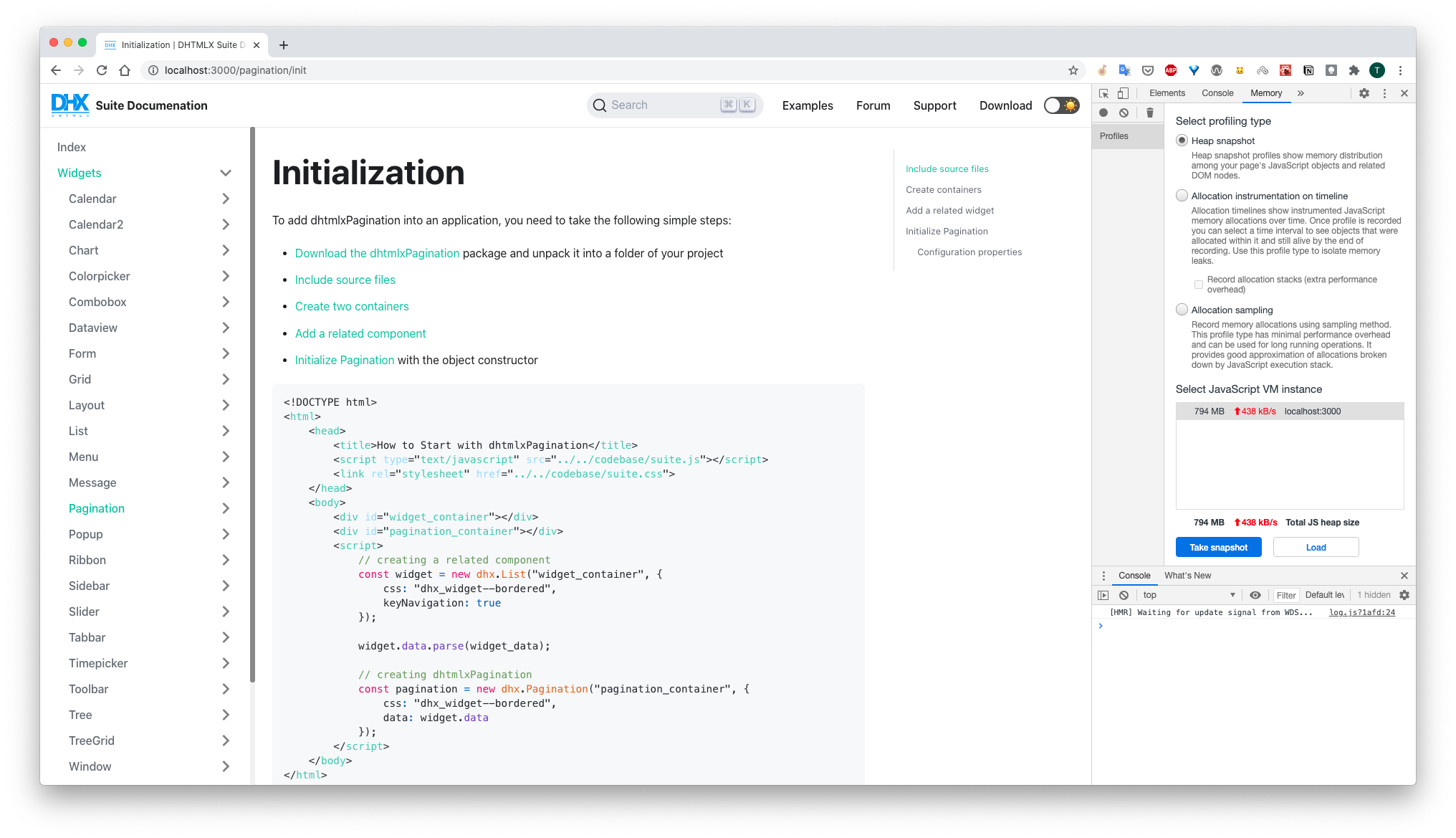This screenshot has height=838, width=1456.
Task: Start recording with the Memory record button
Action: point(1103,113)
